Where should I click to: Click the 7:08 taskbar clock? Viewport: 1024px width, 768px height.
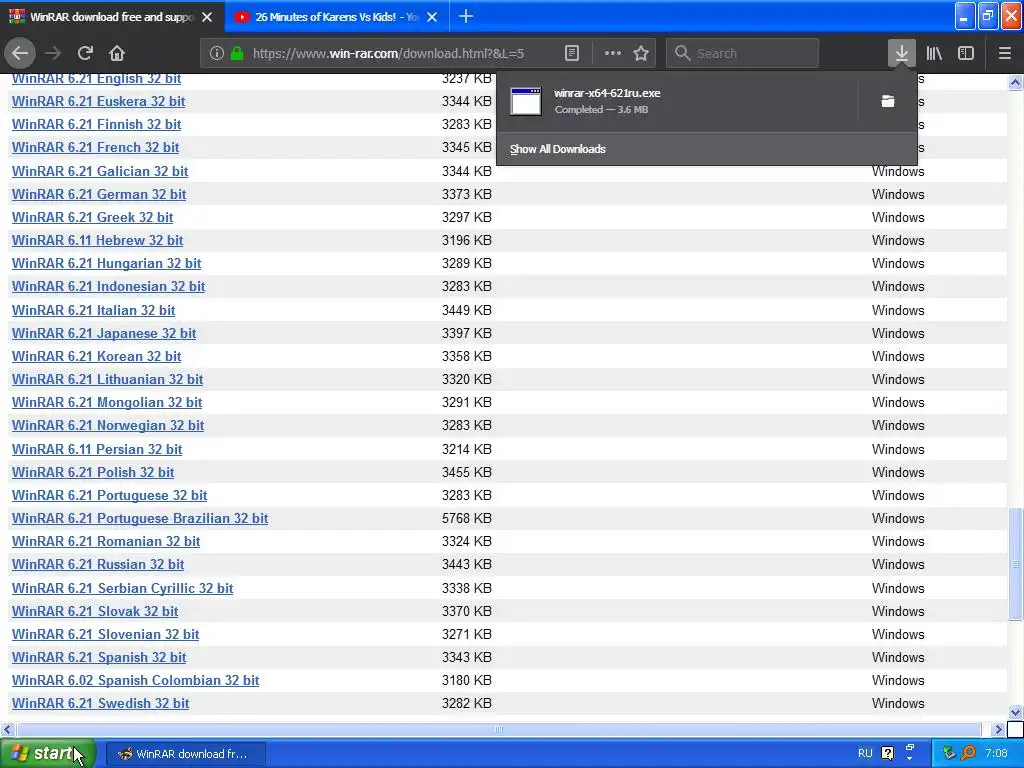coord(996,753)
